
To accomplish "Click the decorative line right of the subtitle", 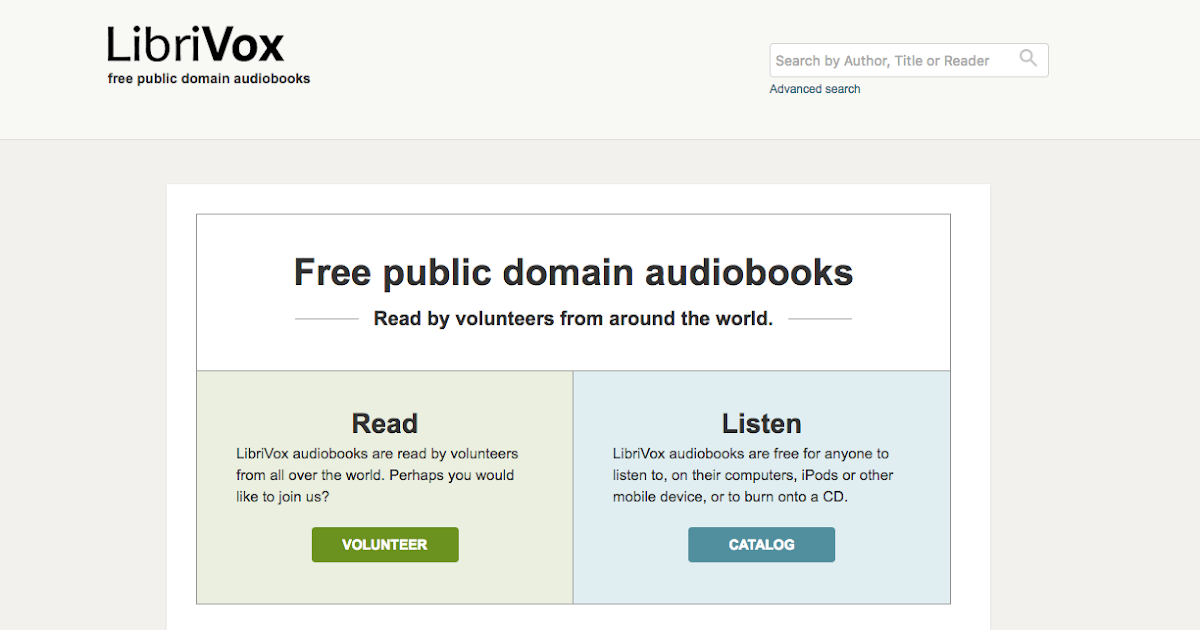I will click(820, 319).
